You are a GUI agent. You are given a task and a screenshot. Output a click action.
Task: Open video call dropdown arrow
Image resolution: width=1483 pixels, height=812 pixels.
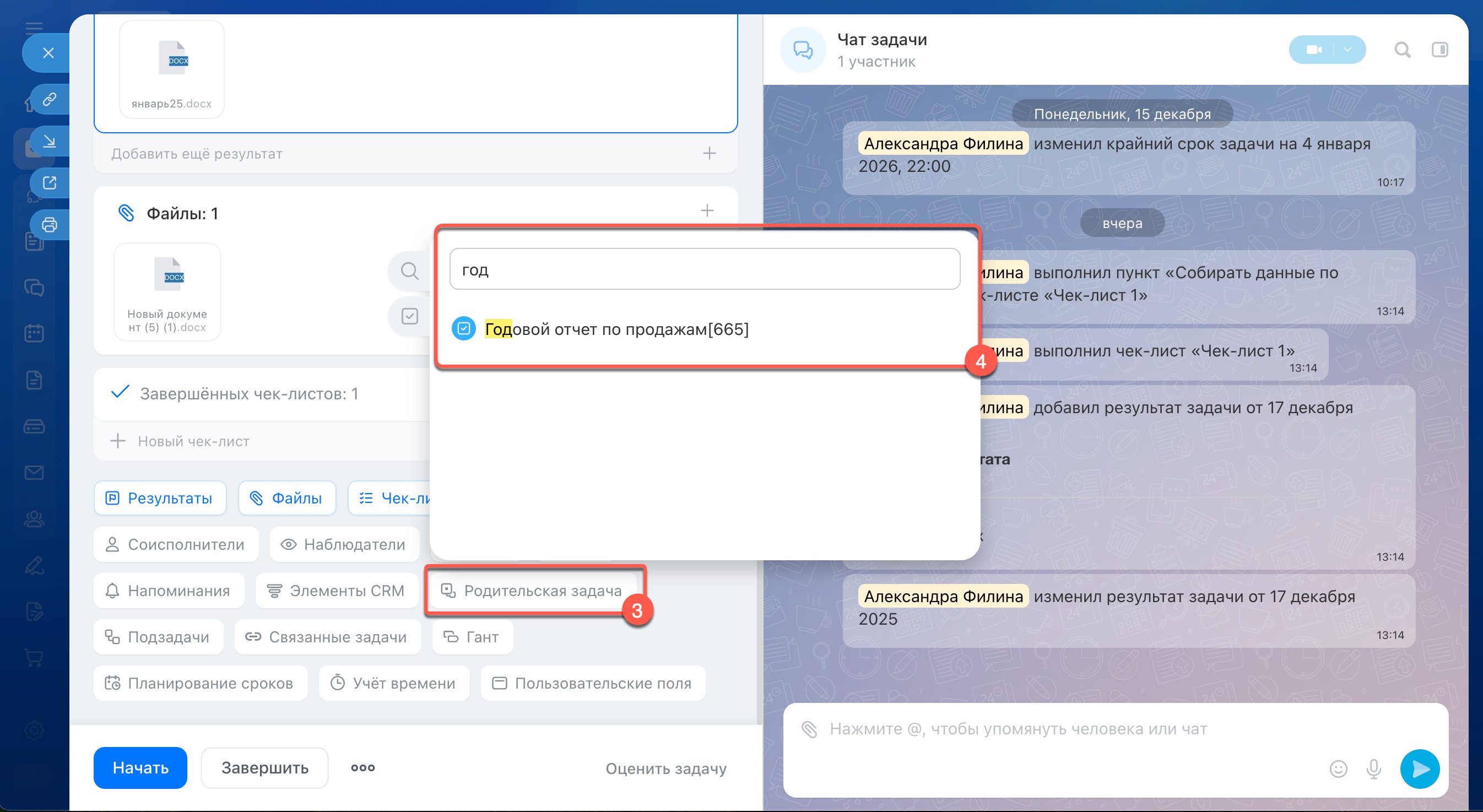[x=1347, y=50]
